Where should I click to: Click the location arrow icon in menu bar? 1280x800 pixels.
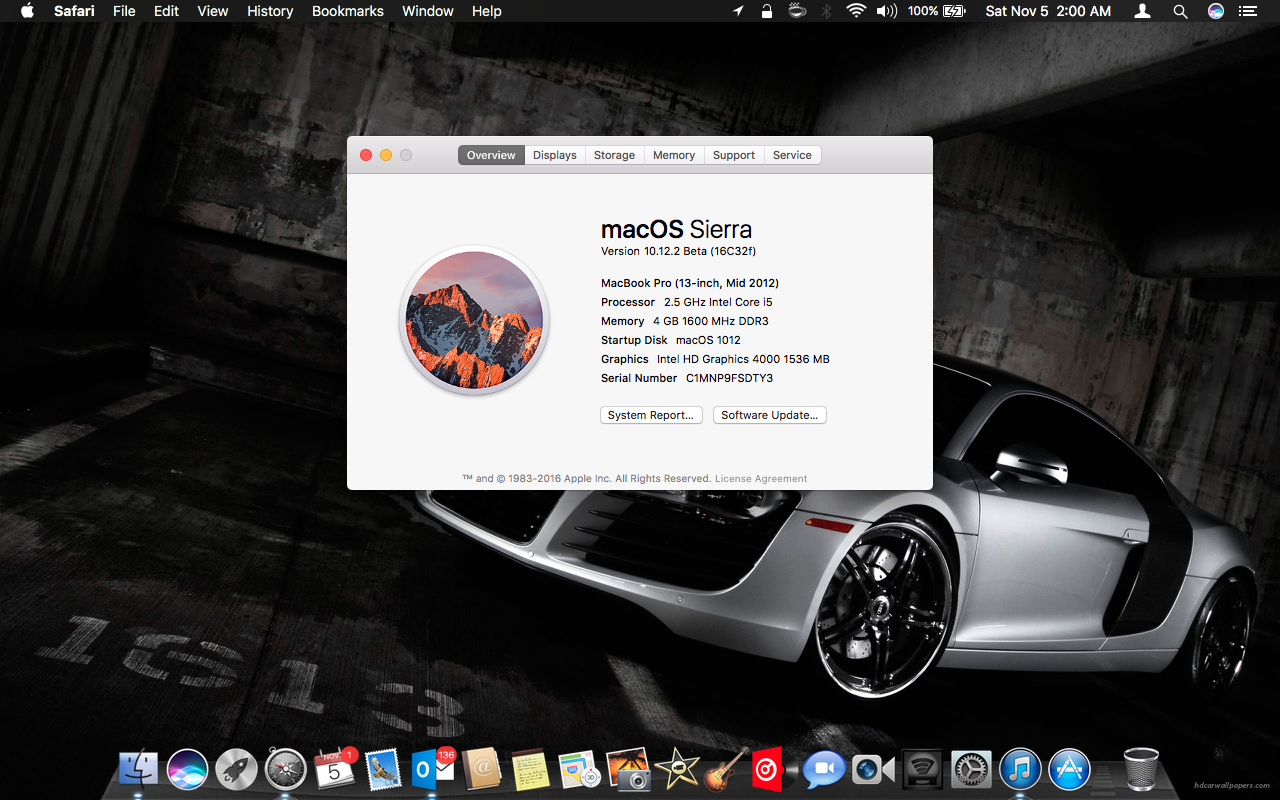click(x=738, y=11)
